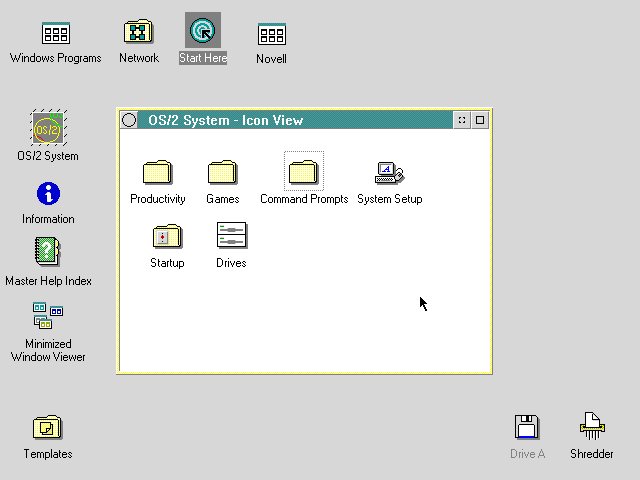Click the OS/2 System - Icon View title bar
The image size is (640, 480).
[295, 120]
